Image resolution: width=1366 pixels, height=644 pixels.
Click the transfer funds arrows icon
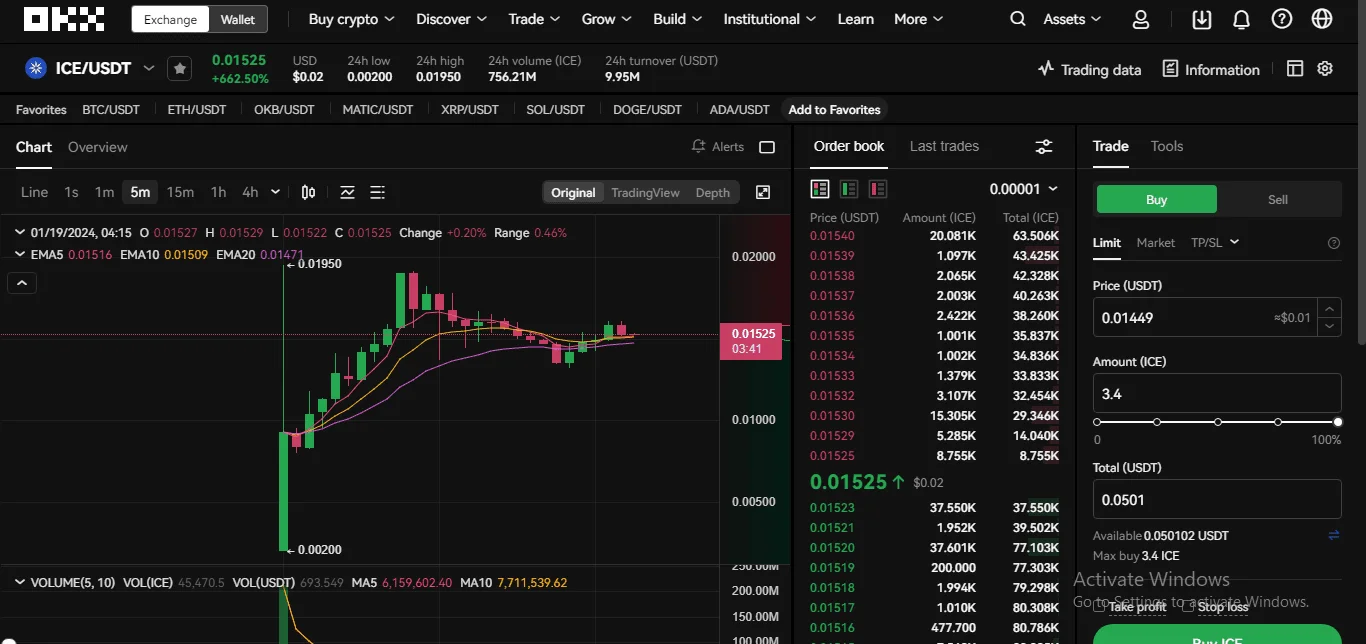coord(1333,536)
